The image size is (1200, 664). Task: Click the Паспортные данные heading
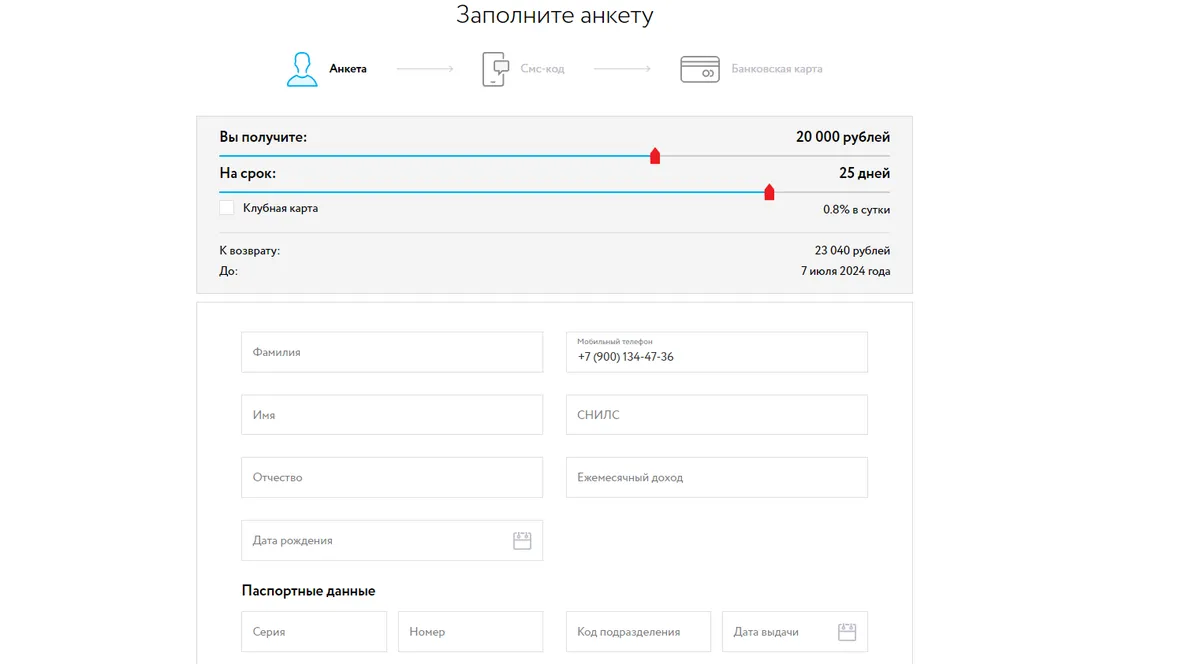click(x=308, y=591)
